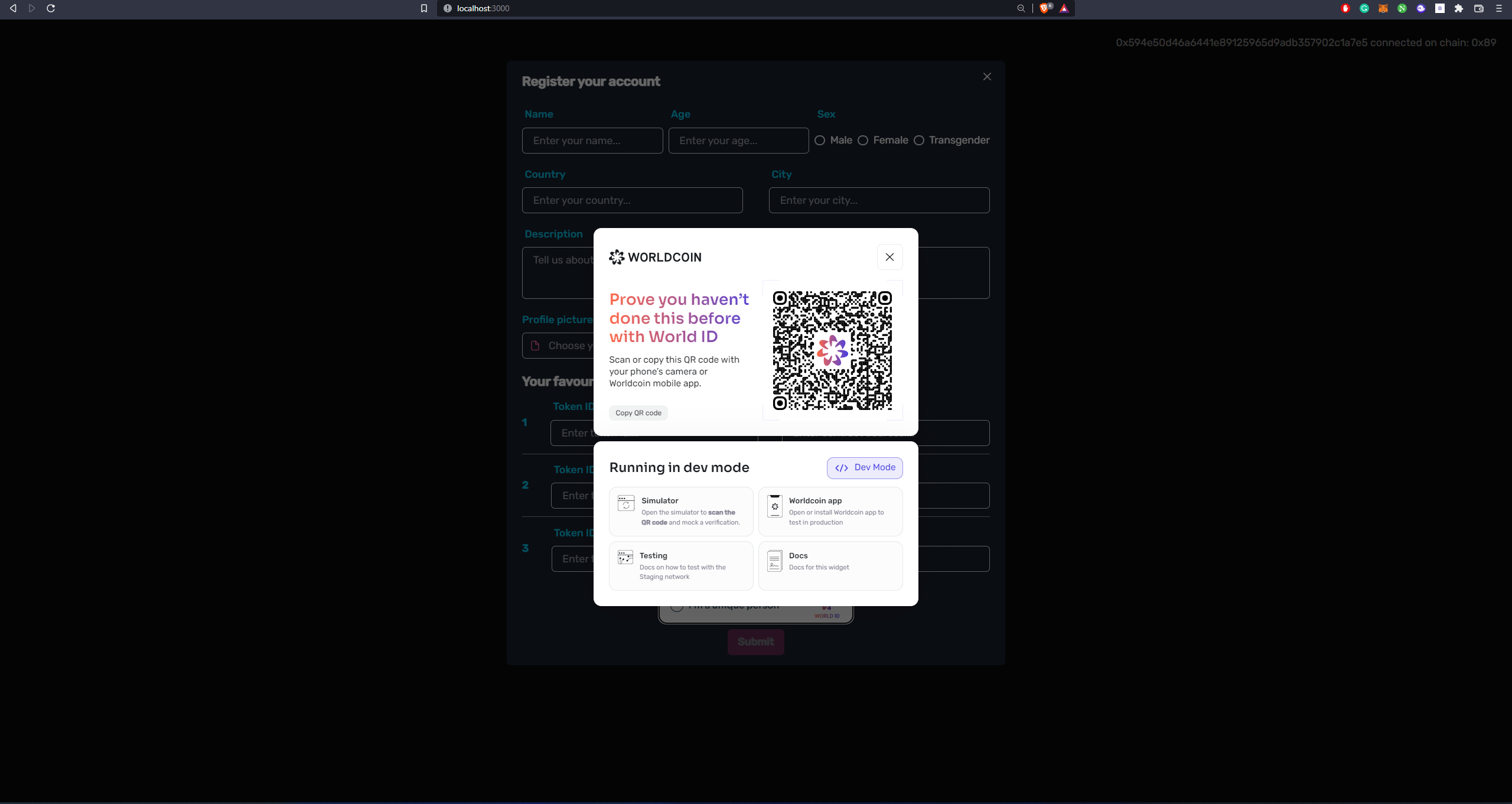Select the Female radio button
1512x804 pixels.
864,140
